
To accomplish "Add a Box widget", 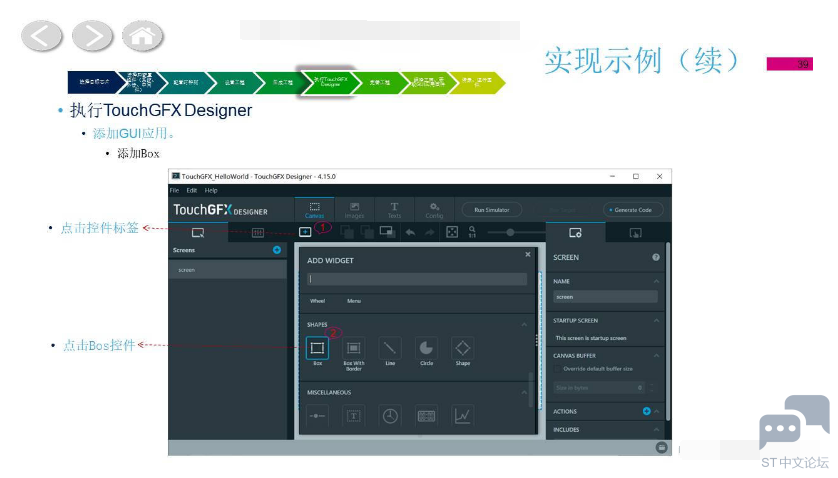I will click(x=317, y=349).
